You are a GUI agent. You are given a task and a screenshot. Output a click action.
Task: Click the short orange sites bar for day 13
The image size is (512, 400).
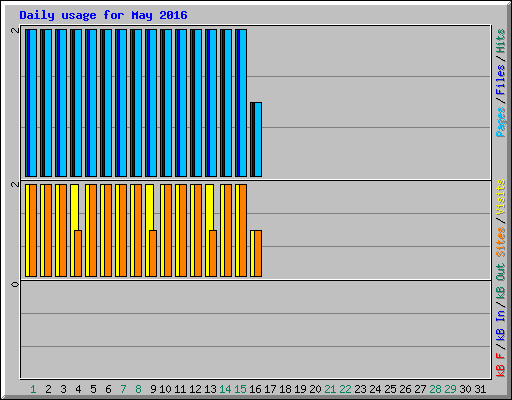213,253
